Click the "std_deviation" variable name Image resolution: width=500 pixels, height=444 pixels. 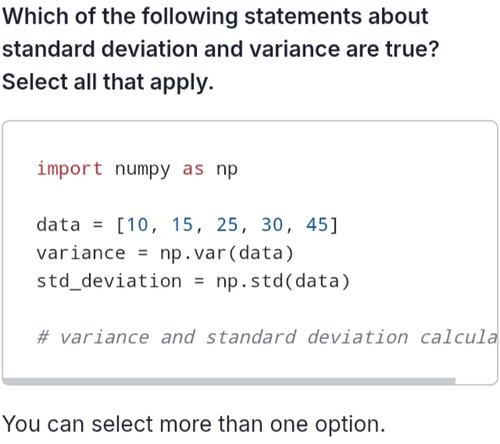tap(109, 282)
